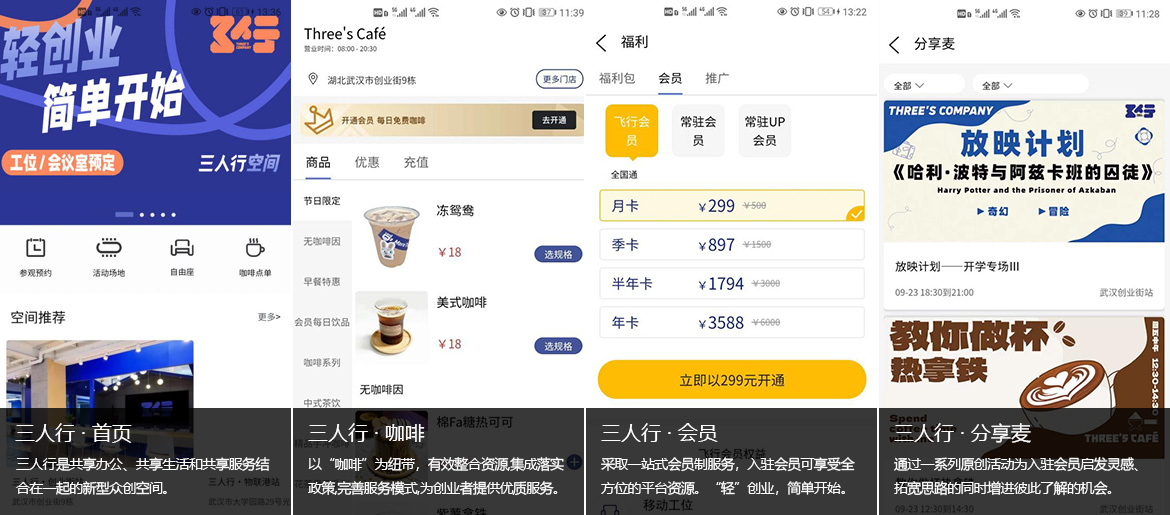Select the 月卡 ¥299 plan option
This screenshot has height=515, width=1170.
point(732,205)
